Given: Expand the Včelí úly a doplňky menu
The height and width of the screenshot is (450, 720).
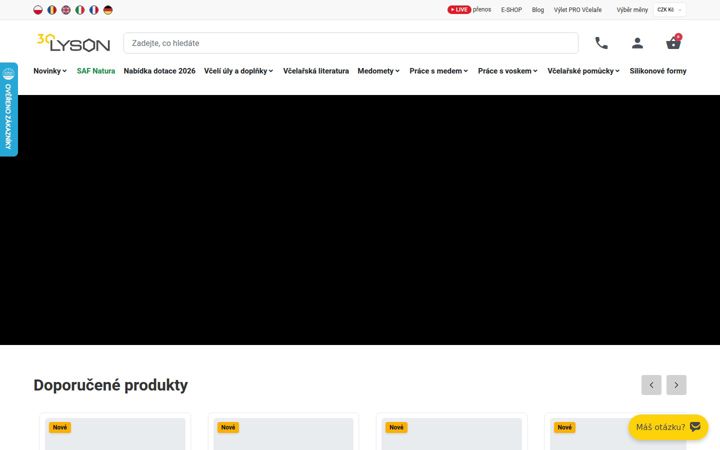Looking at the screenshot, I should click(238, 71).
